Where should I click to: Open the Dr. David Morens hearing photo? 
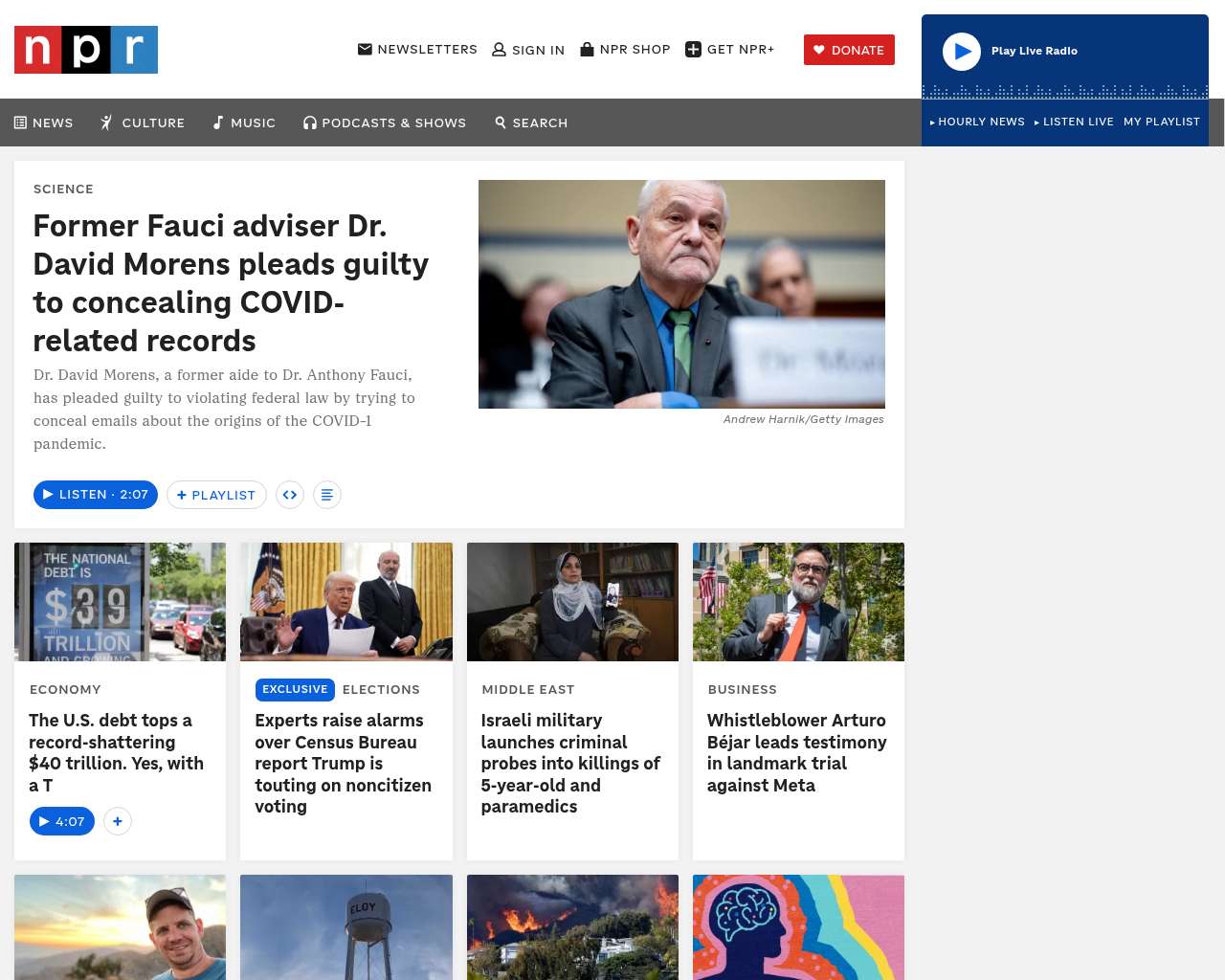(x=681, y=294)
